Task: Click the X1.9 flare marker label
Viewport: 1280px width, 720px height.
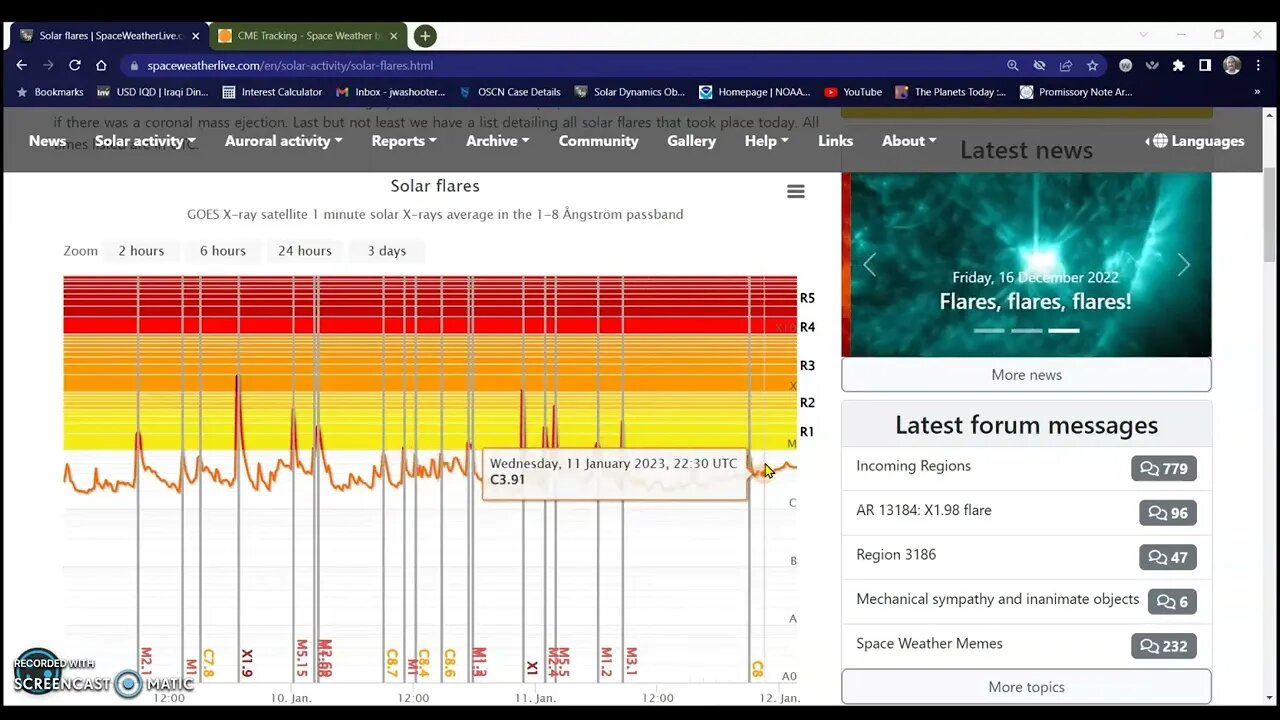Action: click(247, 661)
